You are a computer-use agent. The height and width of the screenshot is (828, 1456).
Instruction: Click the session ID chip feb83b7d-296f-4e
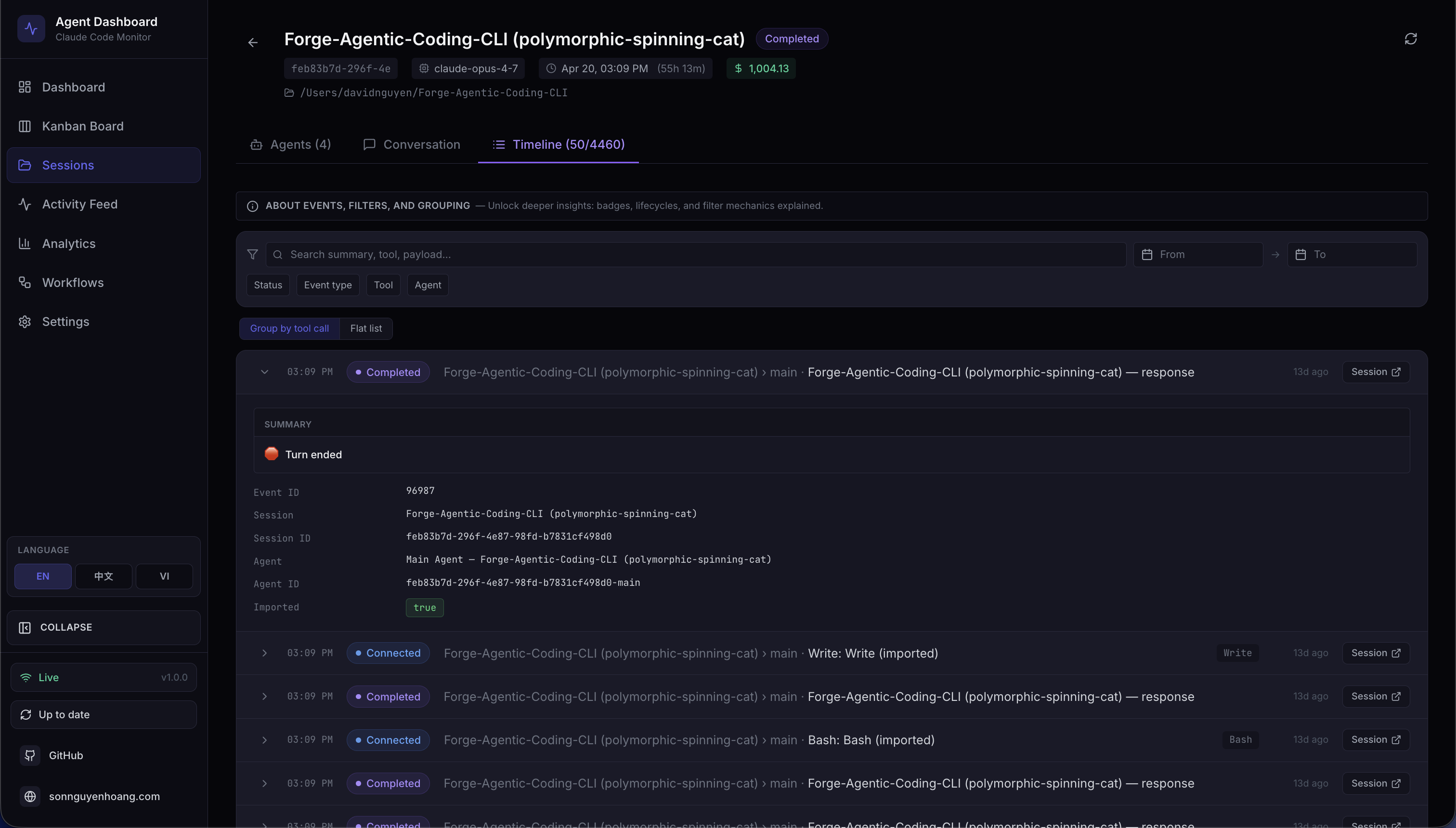(341, 68)
